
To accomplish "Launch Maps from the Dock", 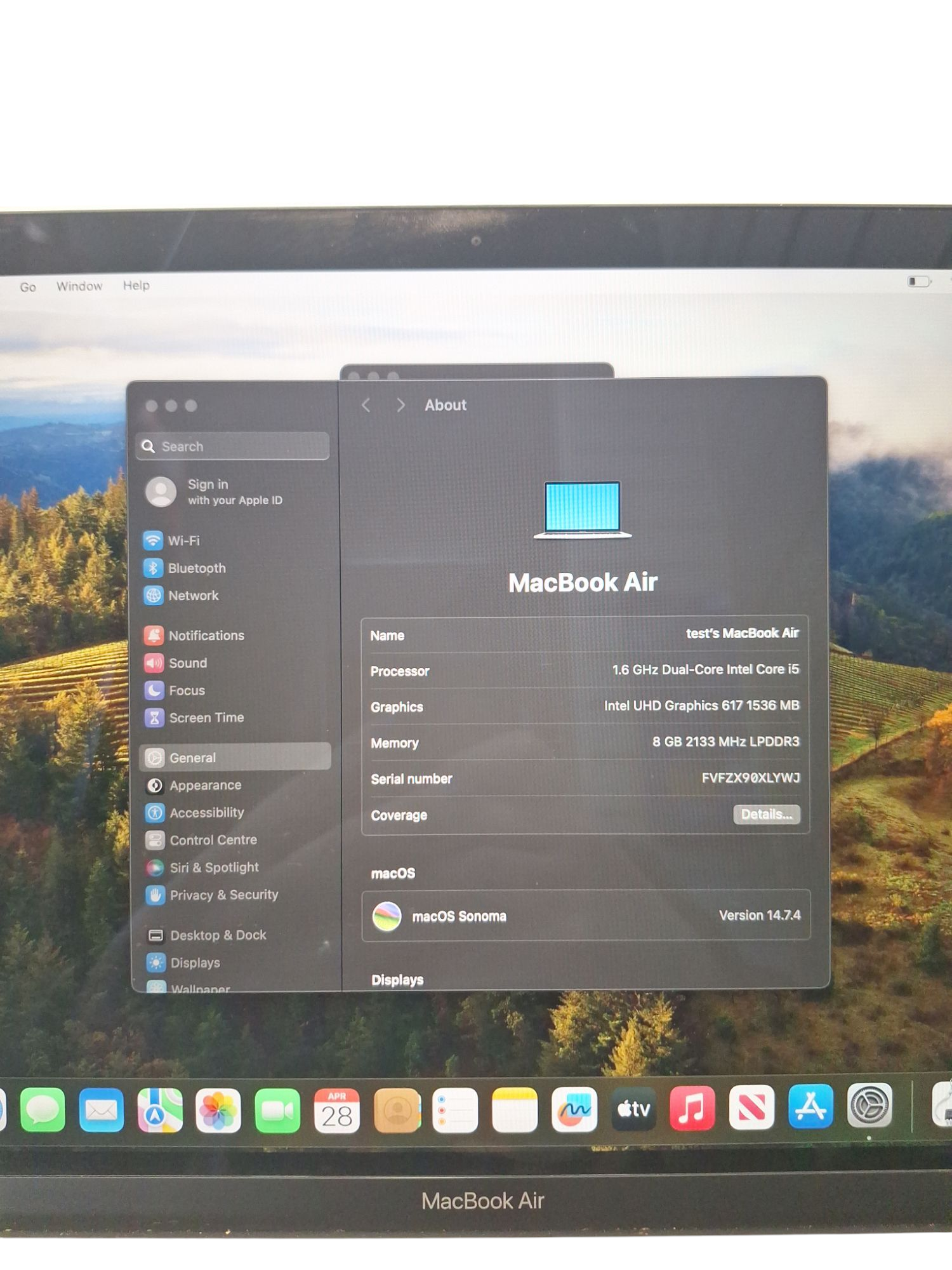I will tap(161, 1110).
